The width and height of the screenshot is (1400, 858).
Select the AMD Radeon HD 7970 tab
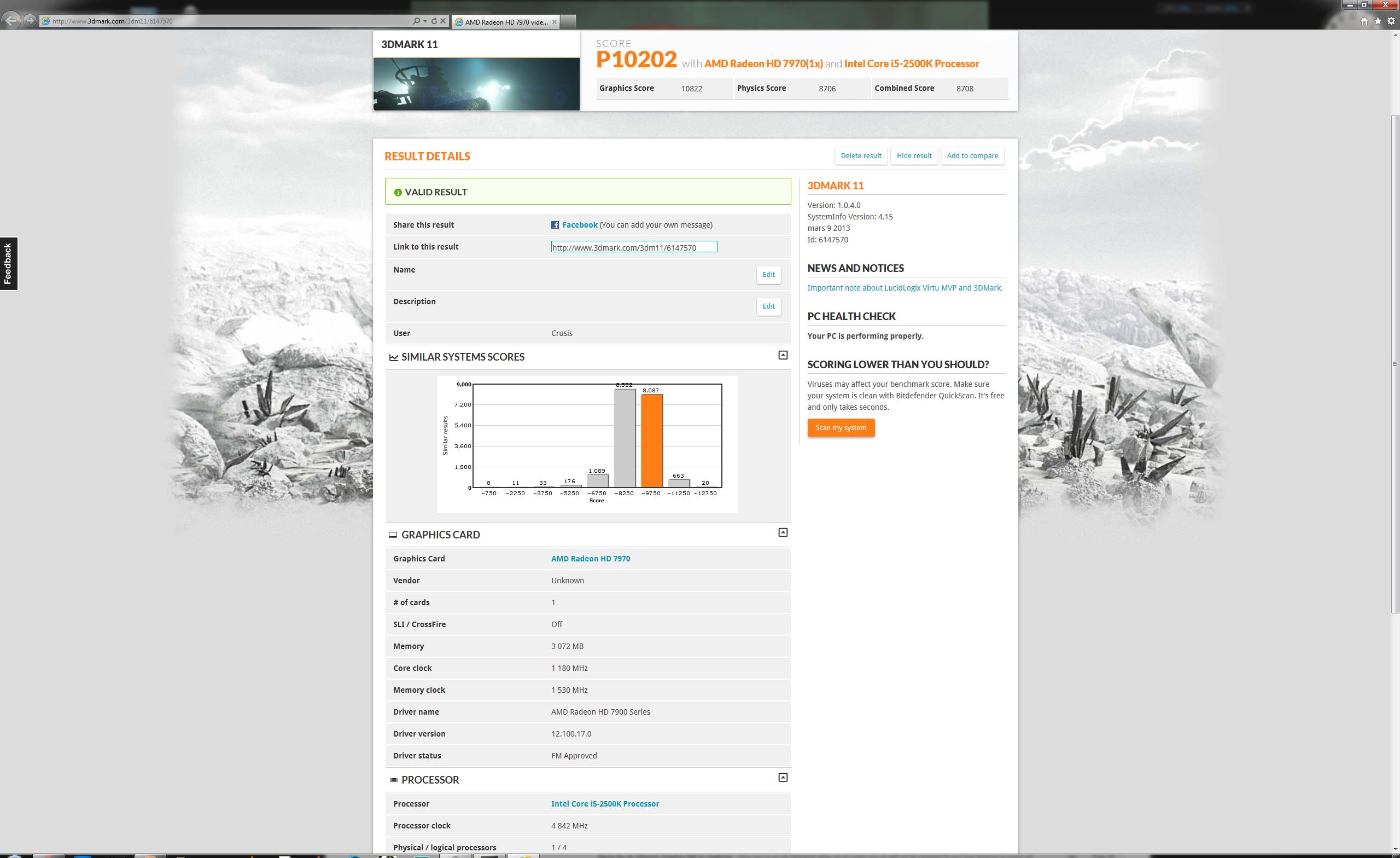(x=506, y=21)
